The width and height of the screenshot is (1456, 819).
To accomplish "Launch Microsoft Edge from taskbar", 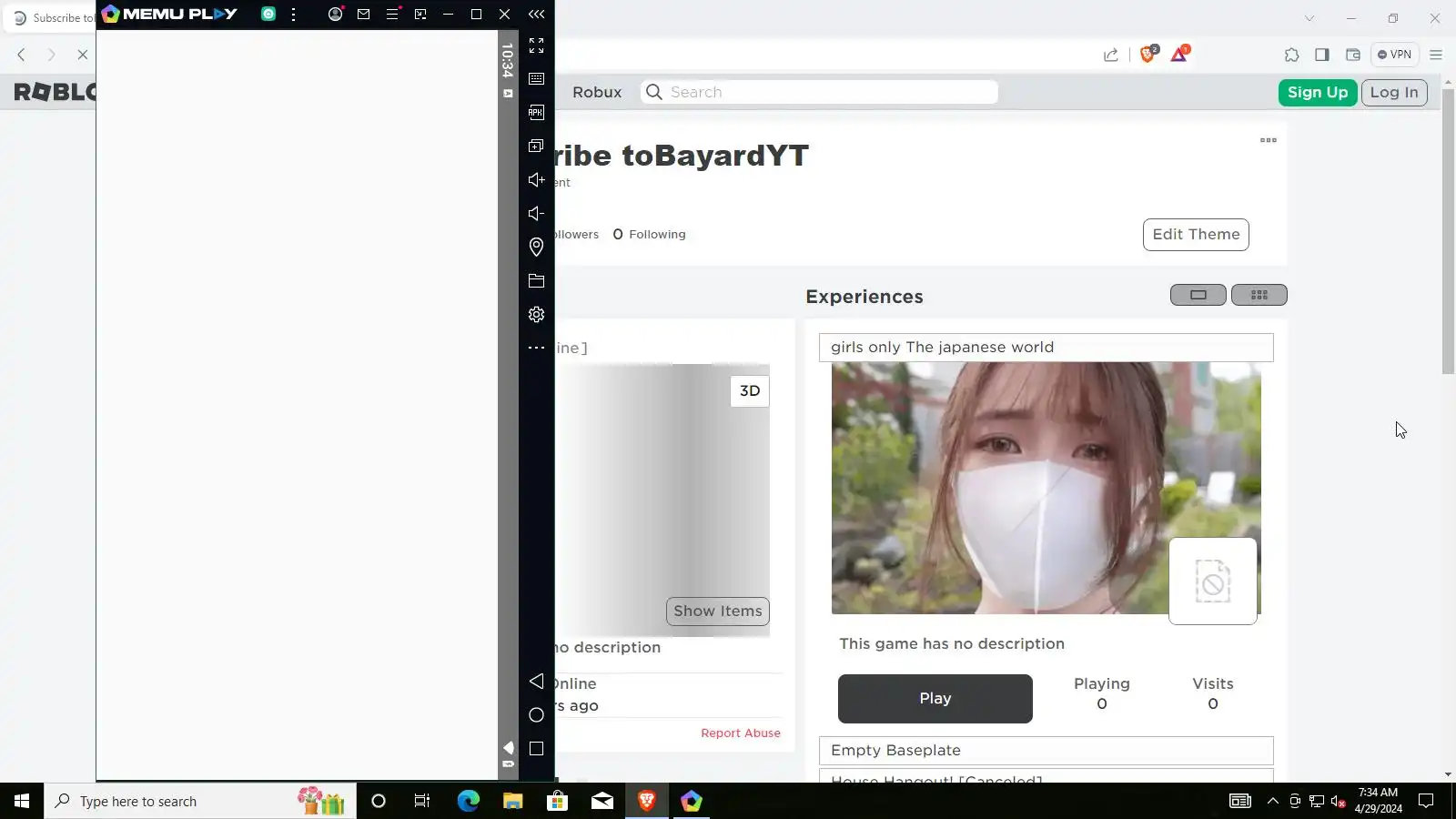I will 468,801.
